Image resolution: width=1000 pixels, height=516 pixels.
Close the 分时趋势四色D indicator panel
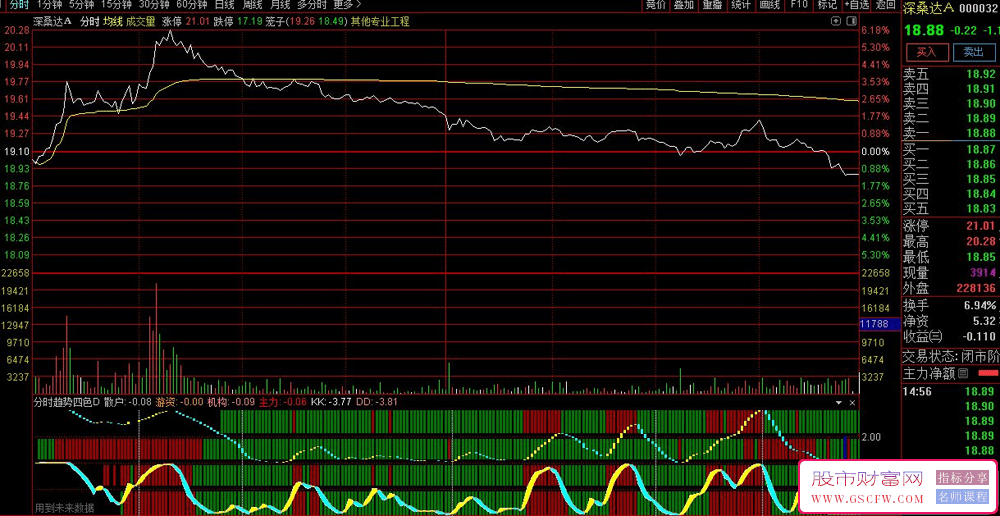pyautogui.click(x=852, y=403)
